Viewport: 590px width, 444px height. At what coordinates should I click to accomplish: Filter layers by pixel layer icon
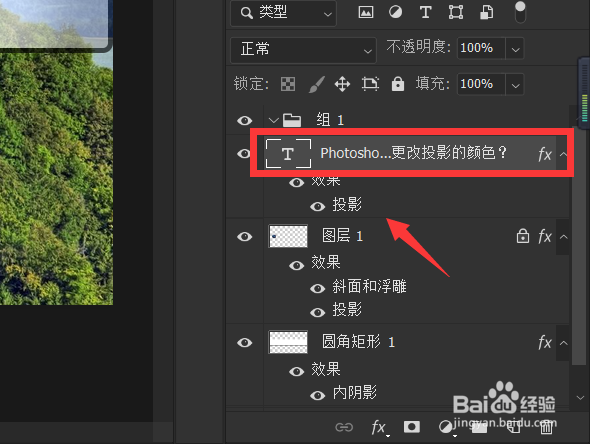366,12
